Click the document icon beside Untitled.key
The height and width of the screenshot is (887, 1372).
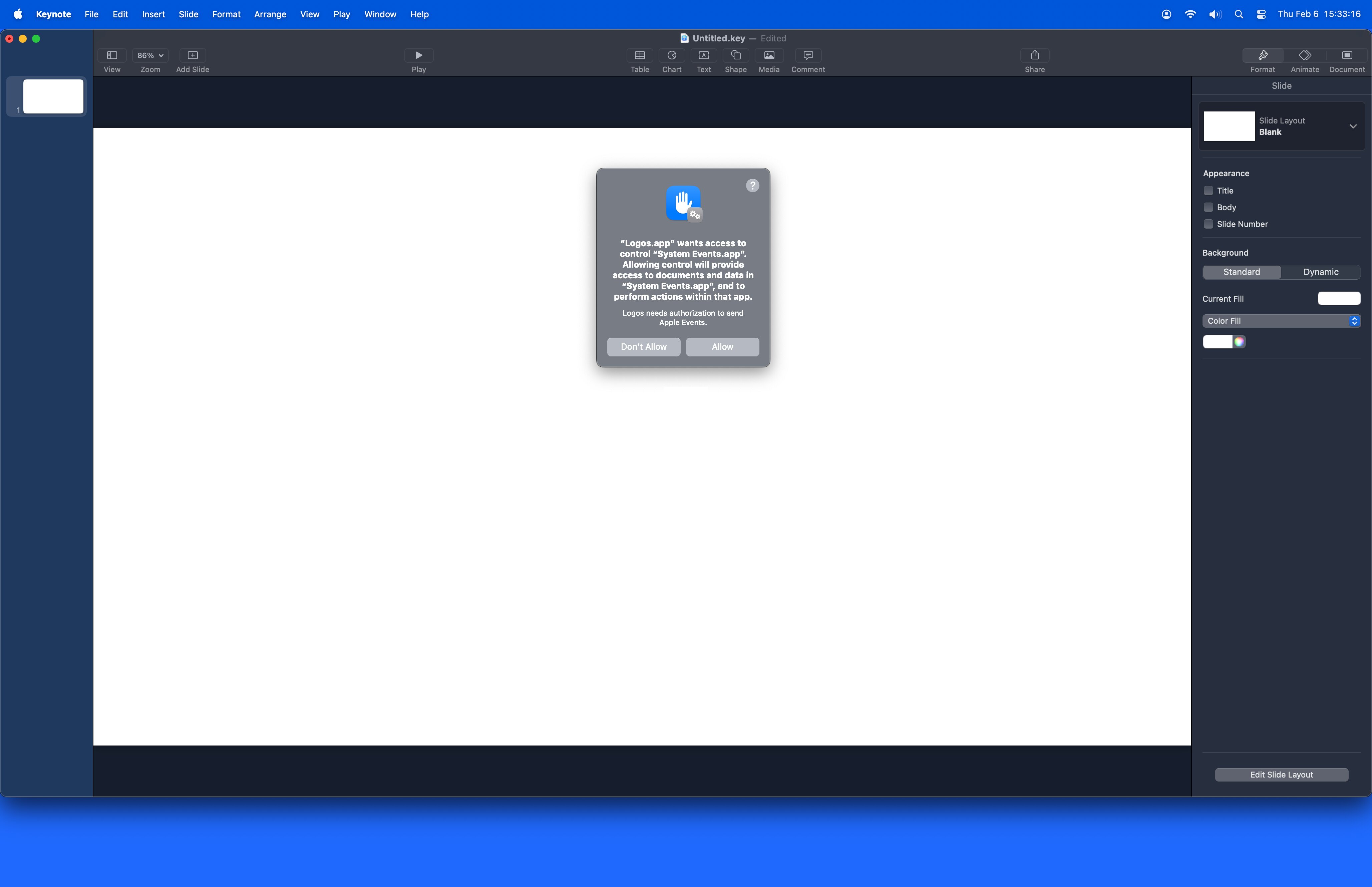(684, 38)
